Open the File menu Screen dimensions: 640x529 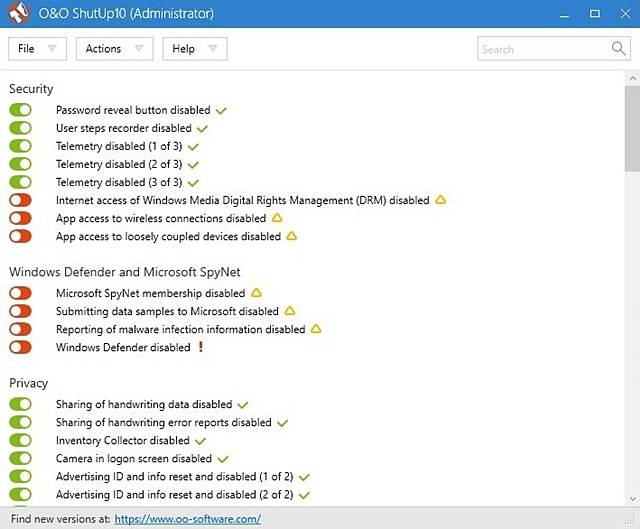37,49
